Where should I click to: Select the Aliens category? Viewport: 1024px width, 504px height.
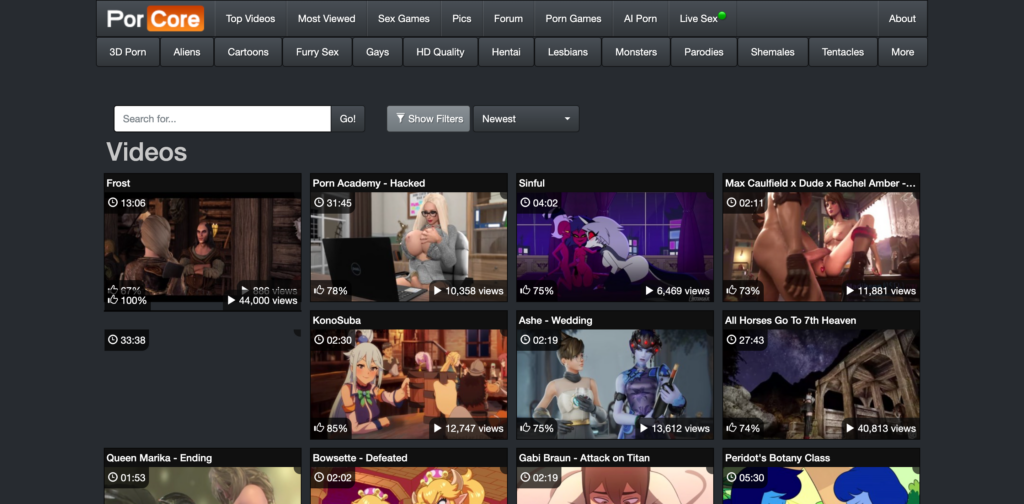[x=187, y=52]
